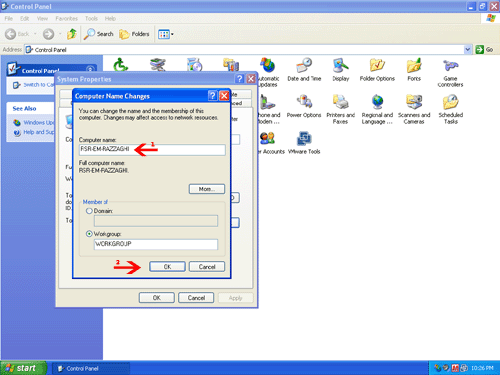Open Phone and Modem Options icon
The height and width of the screenshot is (375, 500).
click(270, 109)
